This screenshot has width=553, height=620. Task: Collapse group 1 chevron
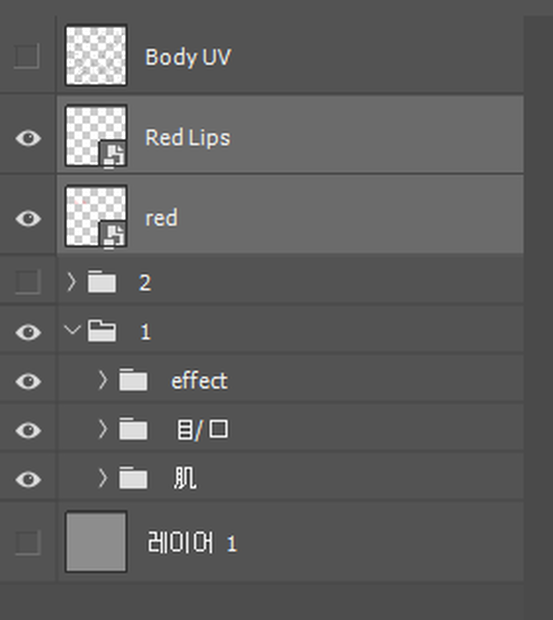pos(72,329)
